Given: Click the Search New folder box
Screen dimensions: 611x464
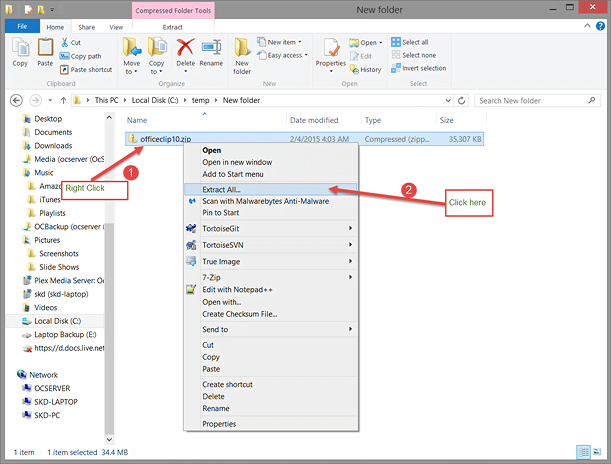Looking at the screenshot, I should pos(535,101).
